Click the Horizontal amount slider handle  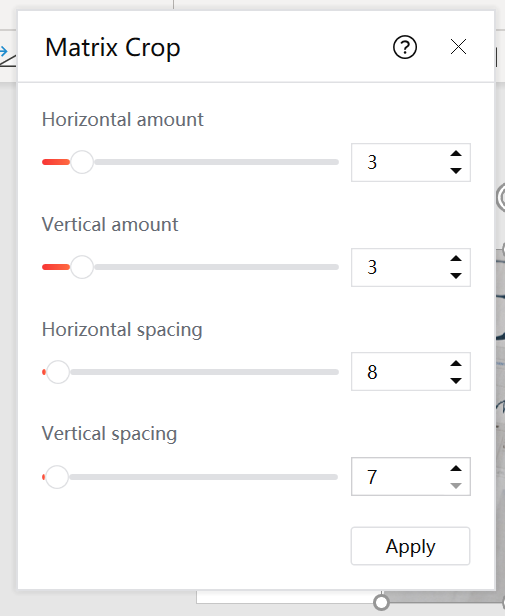(82, 162)
